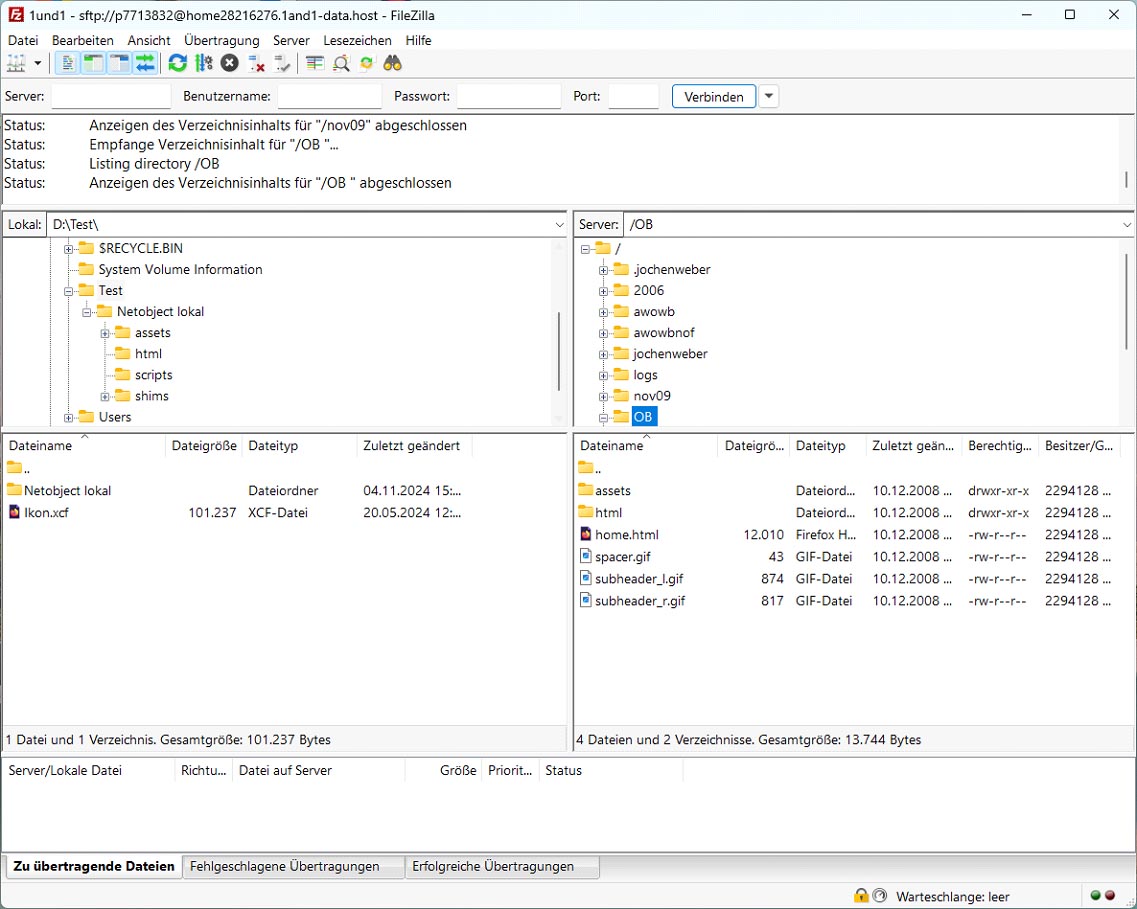Click the binoculars file search icon
This screenshot has height=909, width=1137.
tap(393, 63)
